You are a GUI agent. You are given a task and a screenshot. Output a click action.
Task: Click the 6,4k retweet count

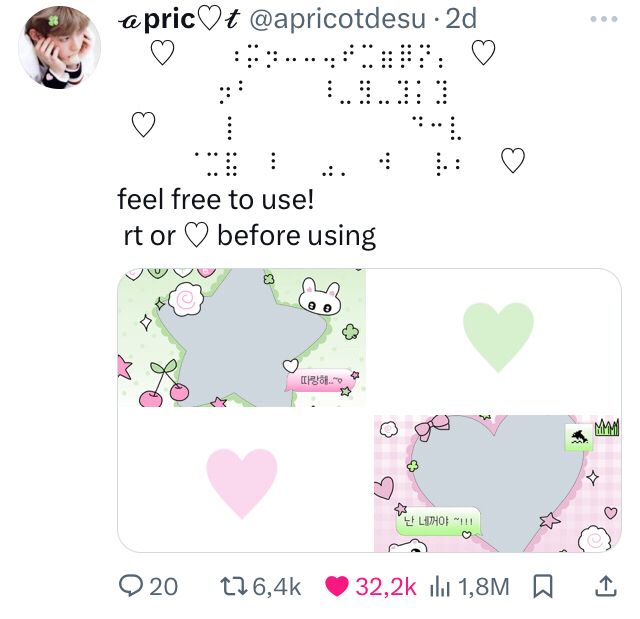point(277,586)
